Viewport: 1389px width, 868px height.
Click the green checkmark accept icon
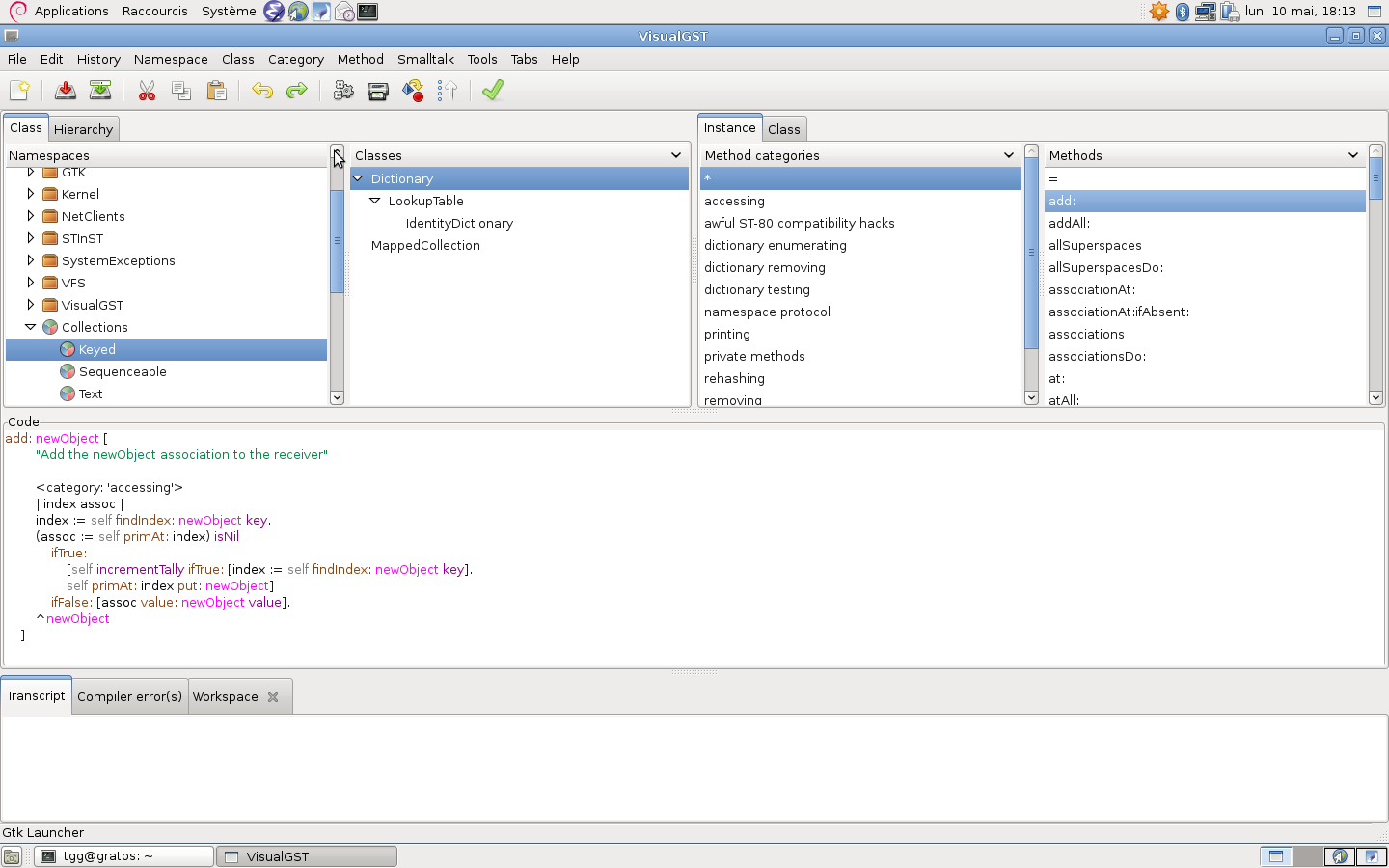pyautogui.click(x=493, y=91)
